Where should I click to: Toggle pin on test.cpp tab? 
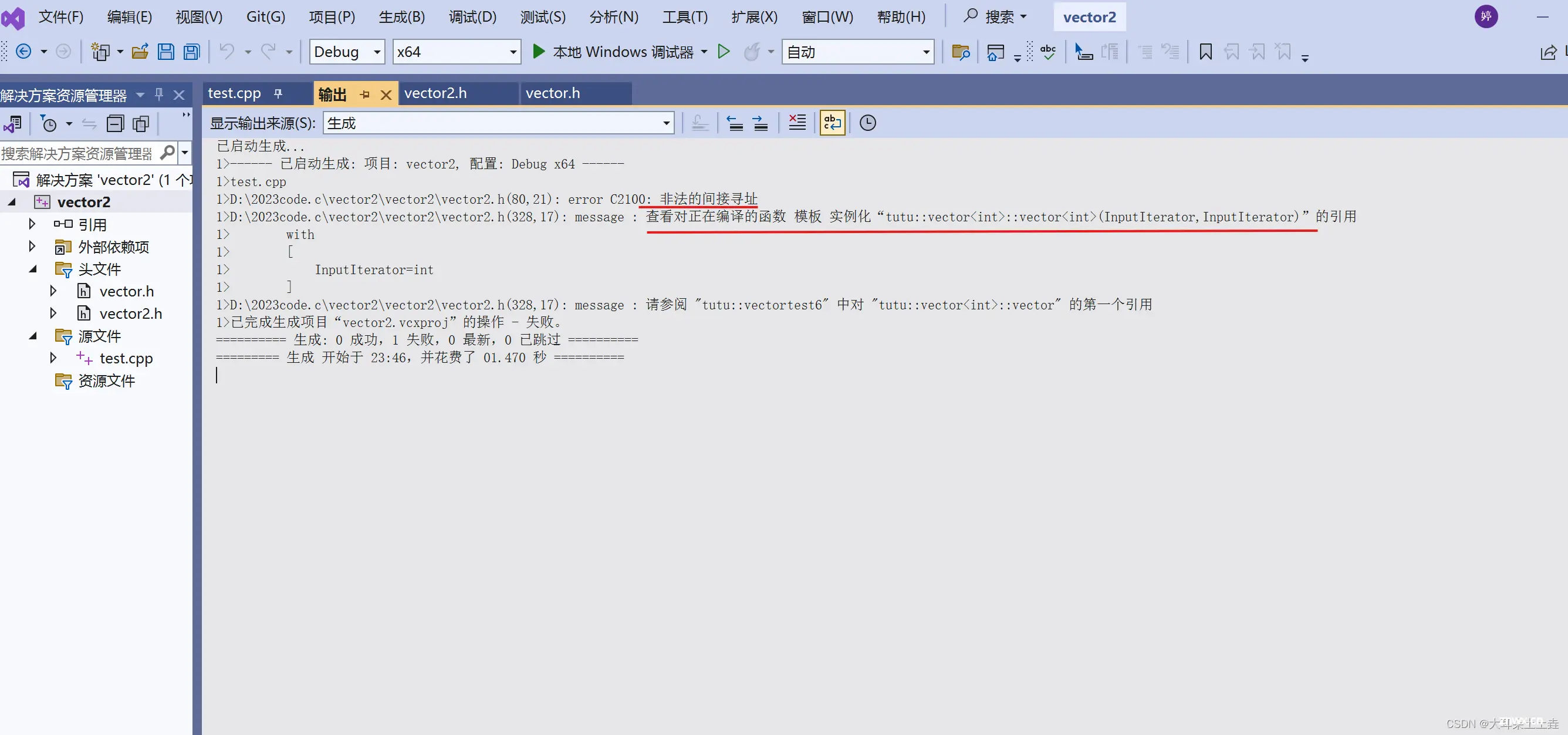click(278, 93)
